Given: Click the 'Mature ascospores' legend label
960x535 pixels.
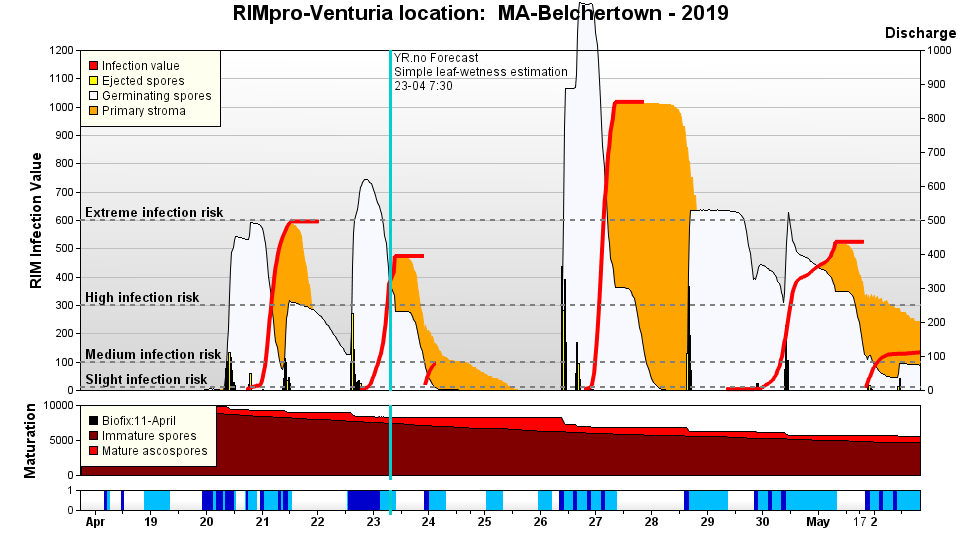Looking at the screenshot, I should tap(155, 451).
